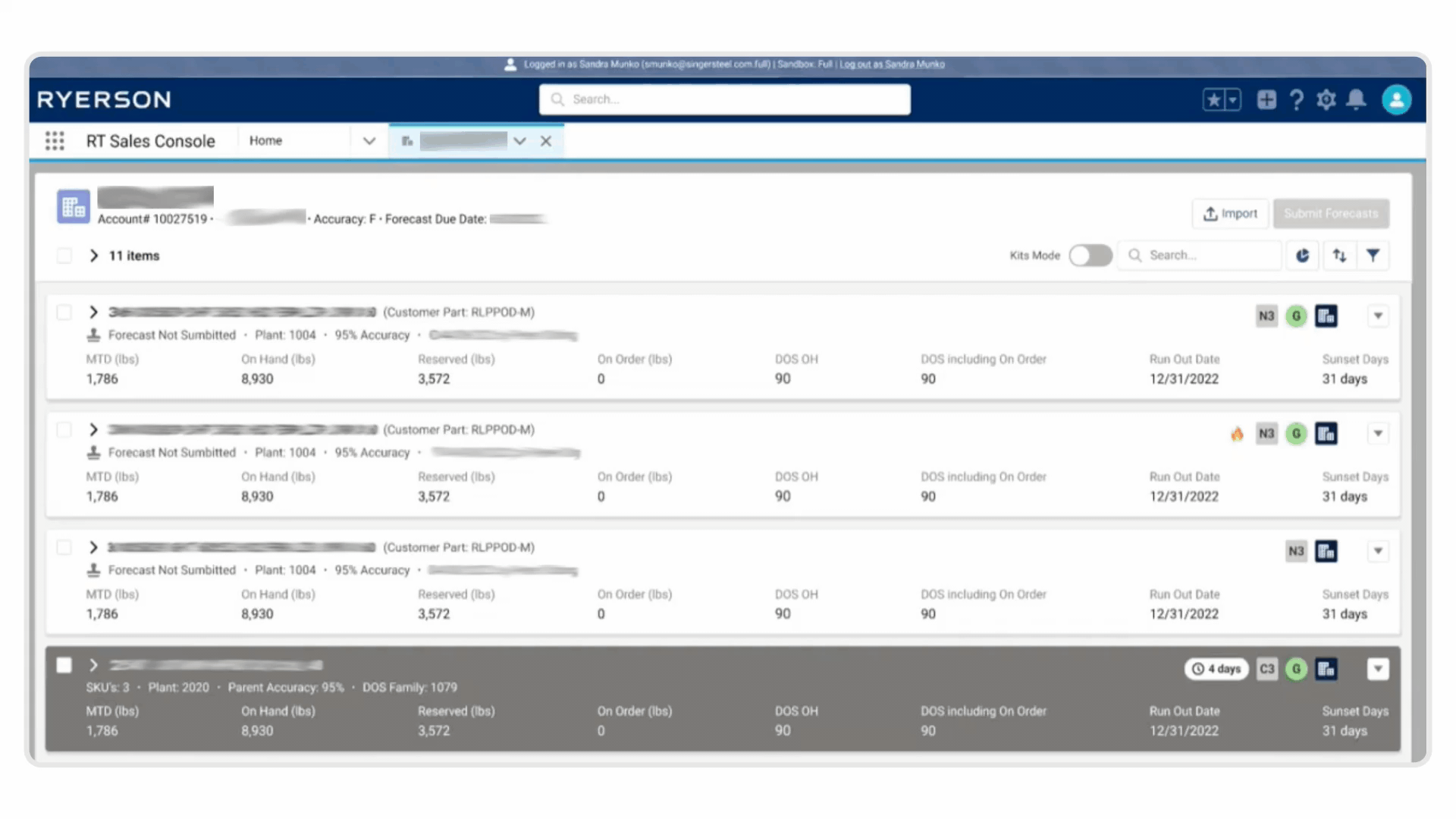Click the N3 badge on the top item card
The height and width of the screenshot is (819, 1456).
[x=1266, y=316]
